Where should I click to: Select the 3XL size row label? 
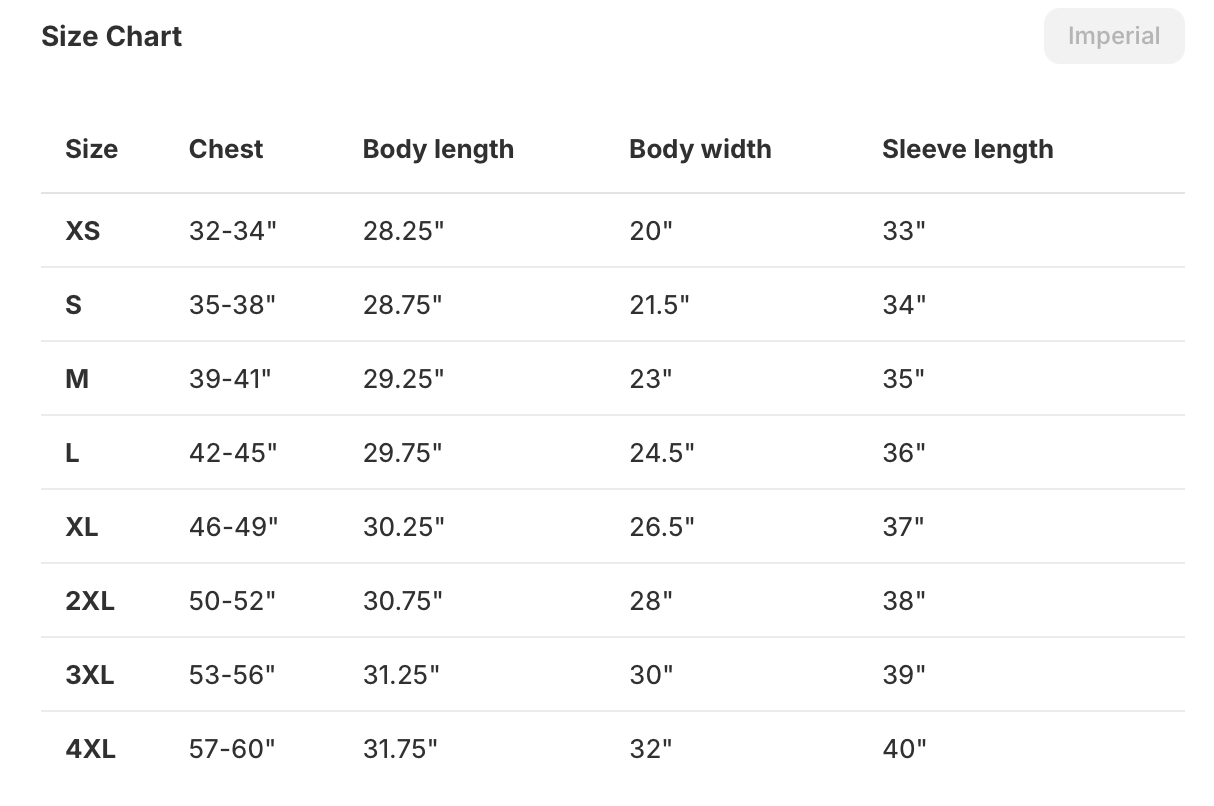(x=90, y=675)
